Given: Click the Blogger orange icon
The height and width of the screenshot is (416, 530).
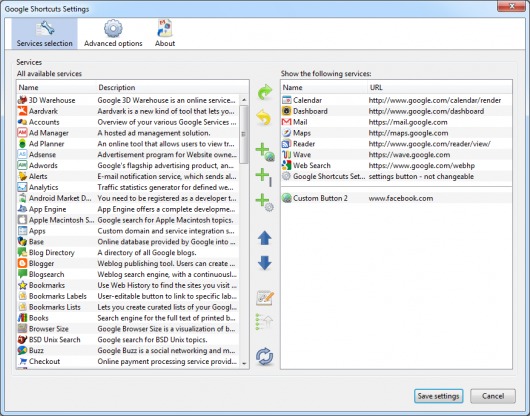Looking at the screenshot, I should pos(22,263).
